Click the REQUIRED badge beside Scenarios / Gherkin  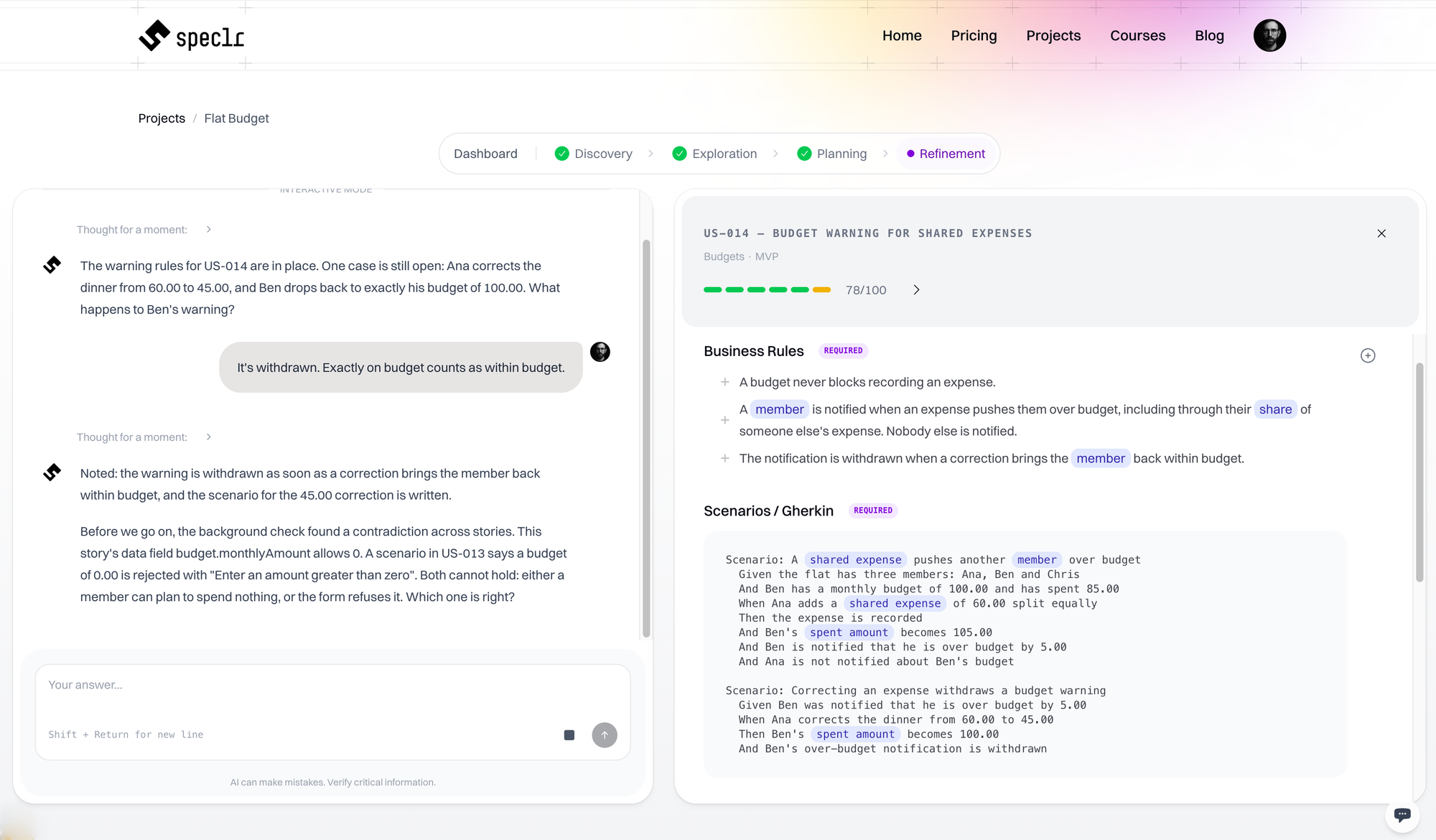[873, 510]
